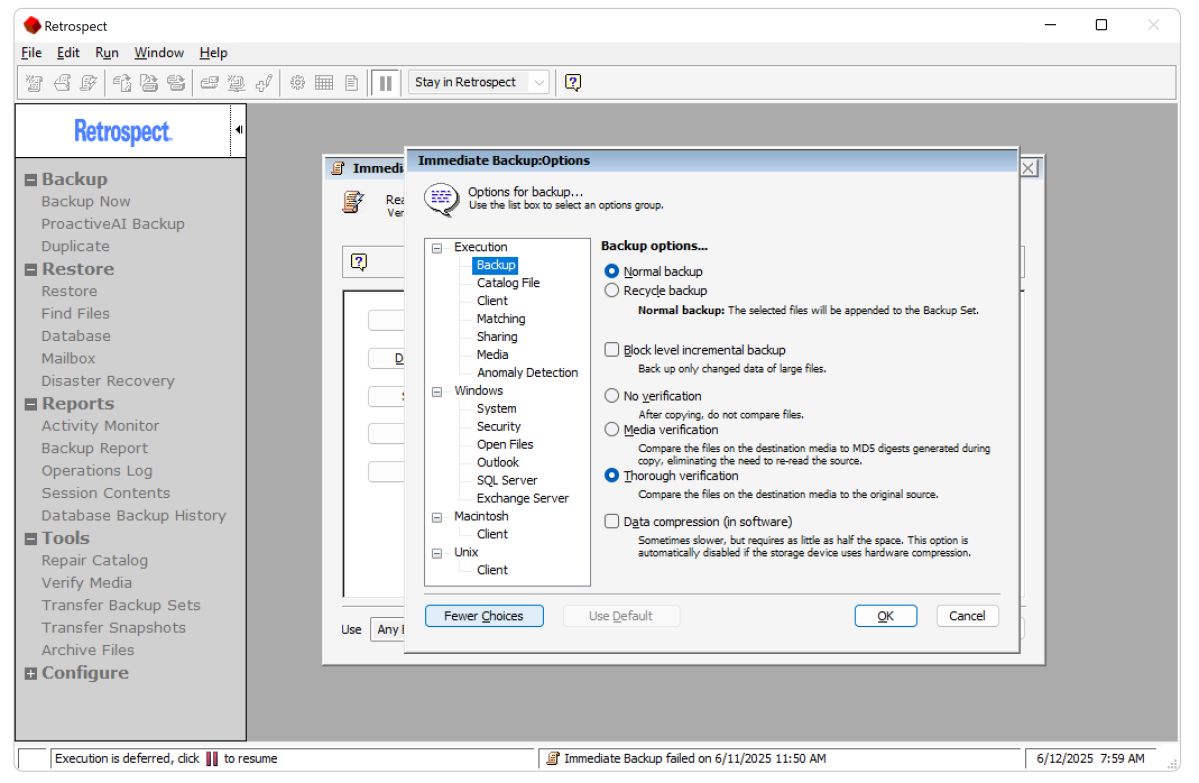Click the question-mark help icon in Immediate Backup window
This screenshot has height=783, width=1199.
[359, 262]
